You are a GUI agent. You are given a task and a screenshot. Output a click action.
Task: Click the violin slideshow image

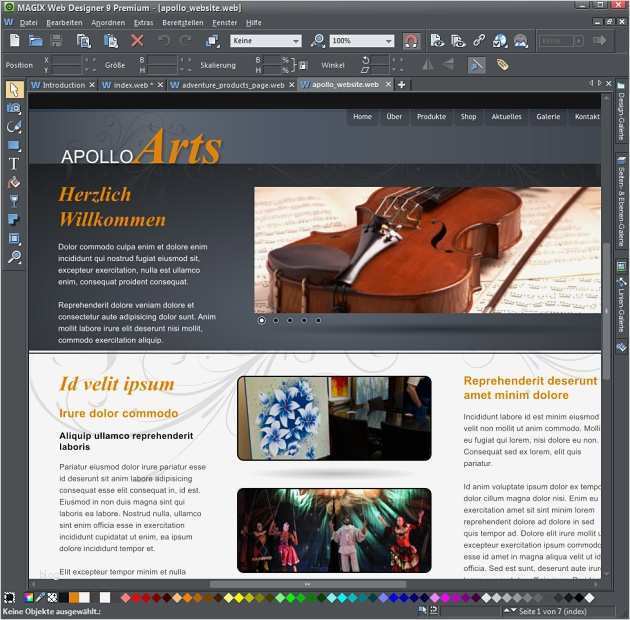coord(428,250)
